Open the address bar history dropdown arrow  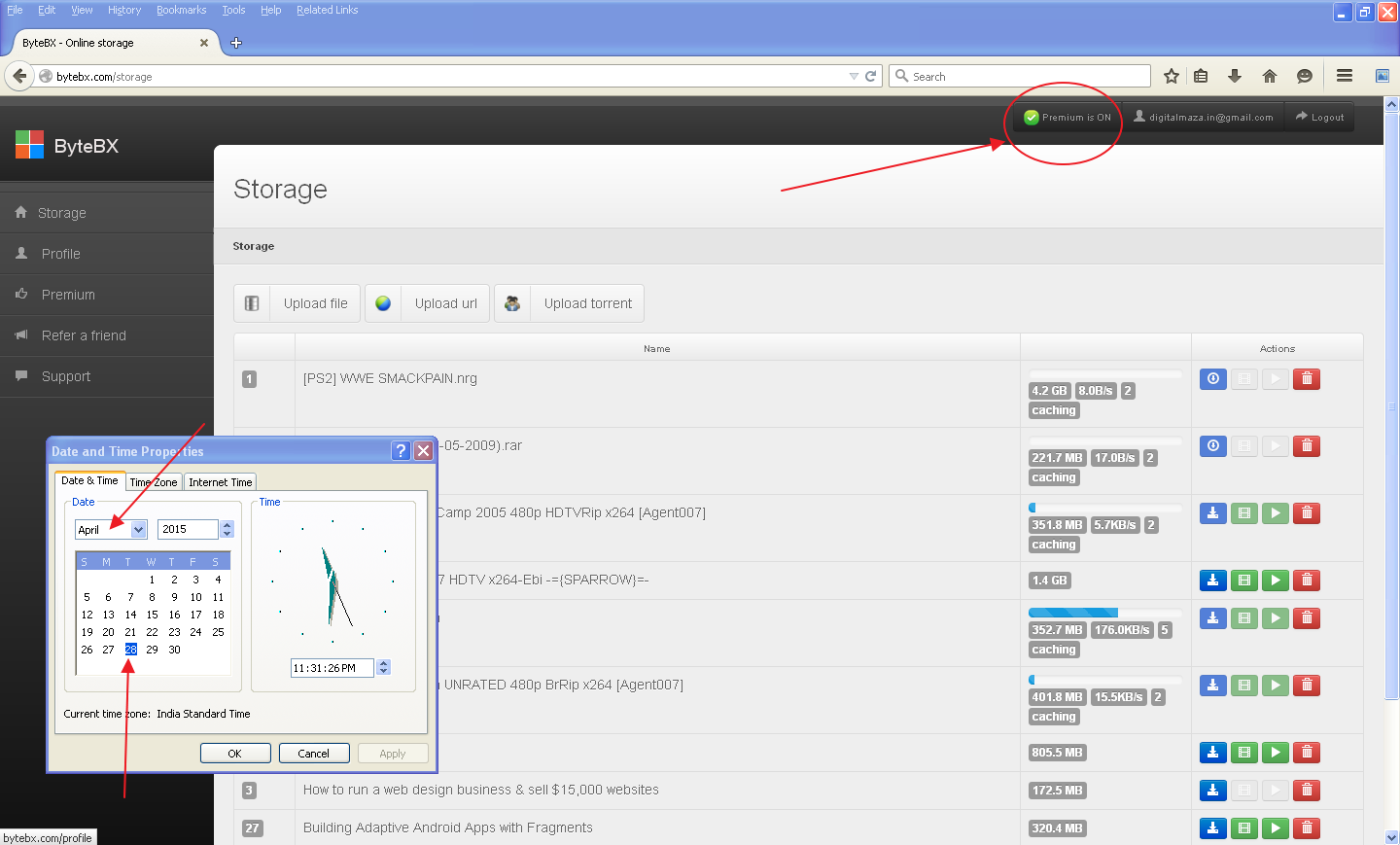click(x=854, y=76)
